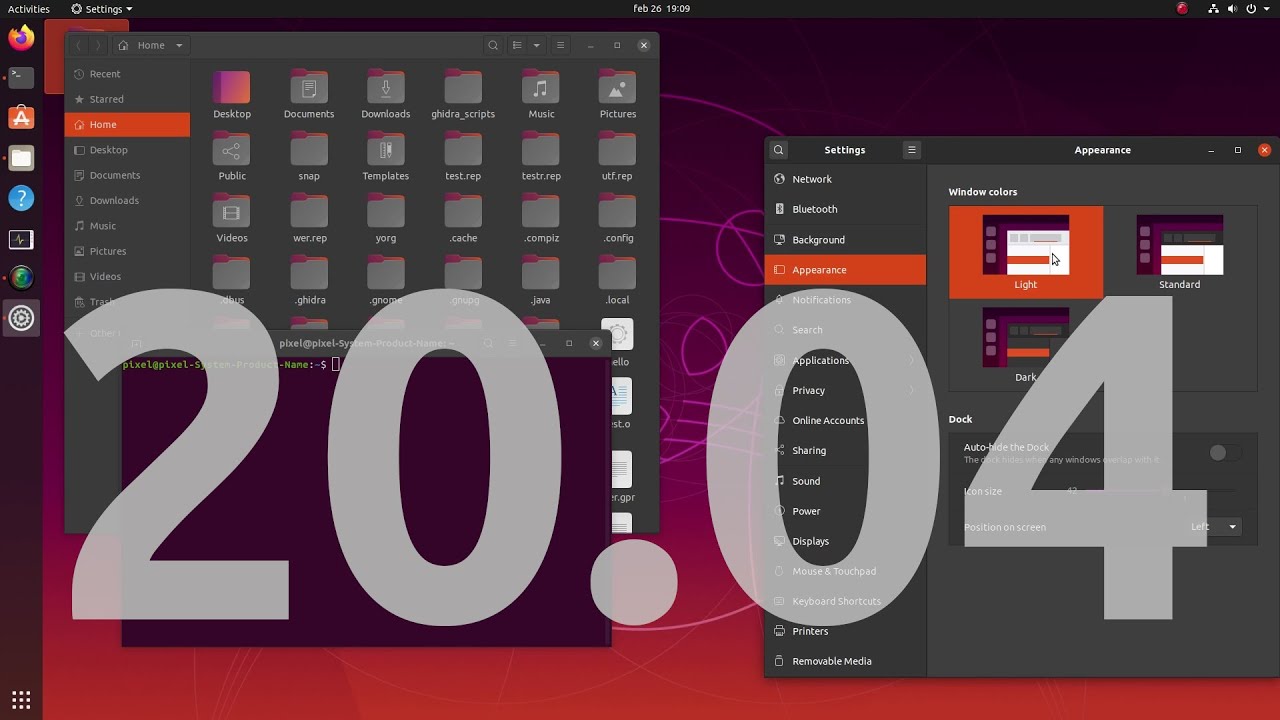Image resolution: width=1280 pixels, height=720 pixels.
Task: Select the wer.rep file
Action: pyautogui.click(x=309, y=219)
